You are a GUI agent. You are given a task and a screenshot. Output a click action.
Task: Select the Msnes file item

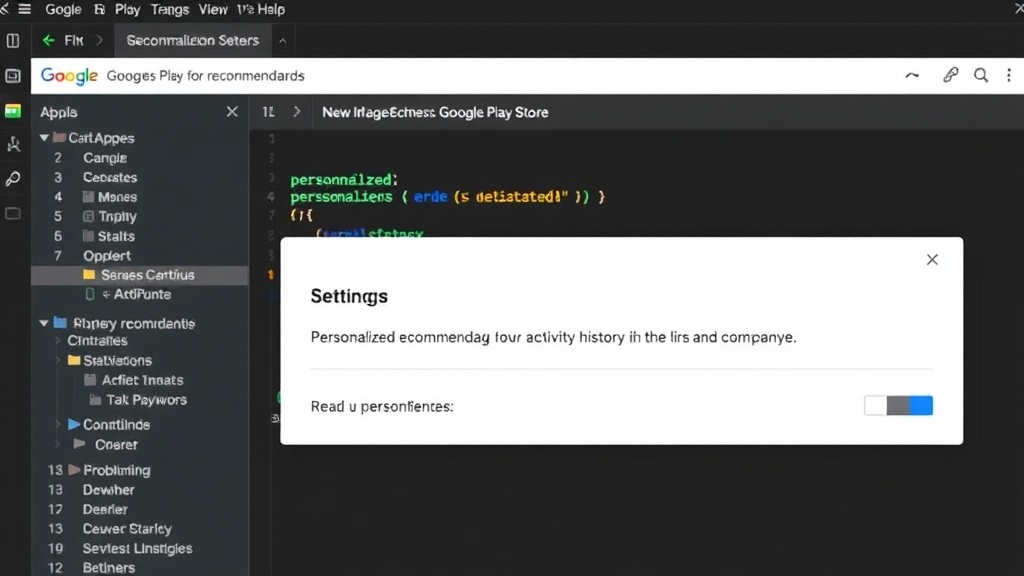[x=110, y=197]
